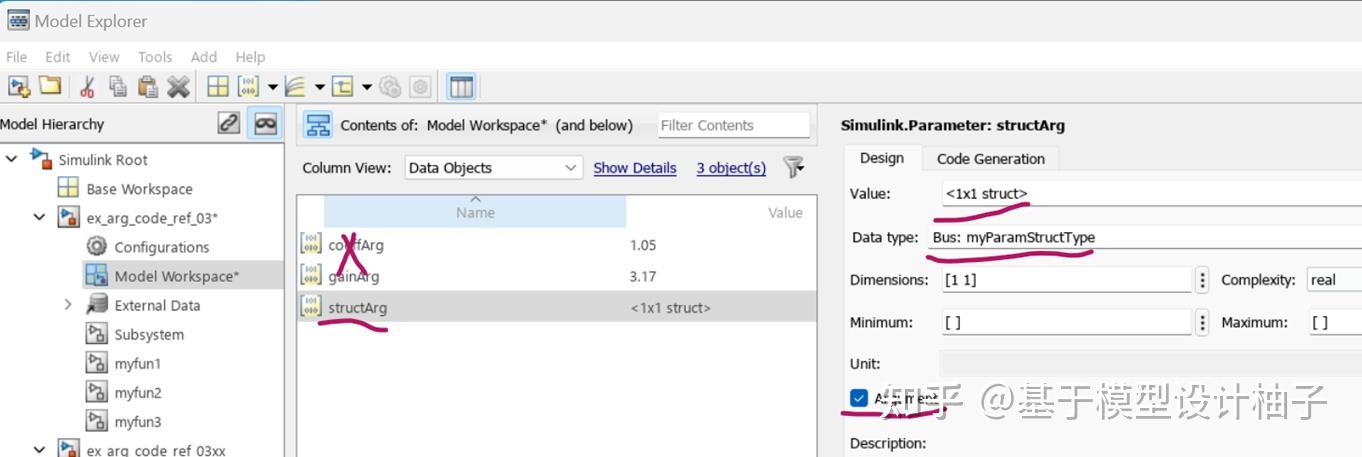Viewport: 1362px width, 457px height.
Task: Click the Open folder toolbar icon
Action: [x=49, y=87]
